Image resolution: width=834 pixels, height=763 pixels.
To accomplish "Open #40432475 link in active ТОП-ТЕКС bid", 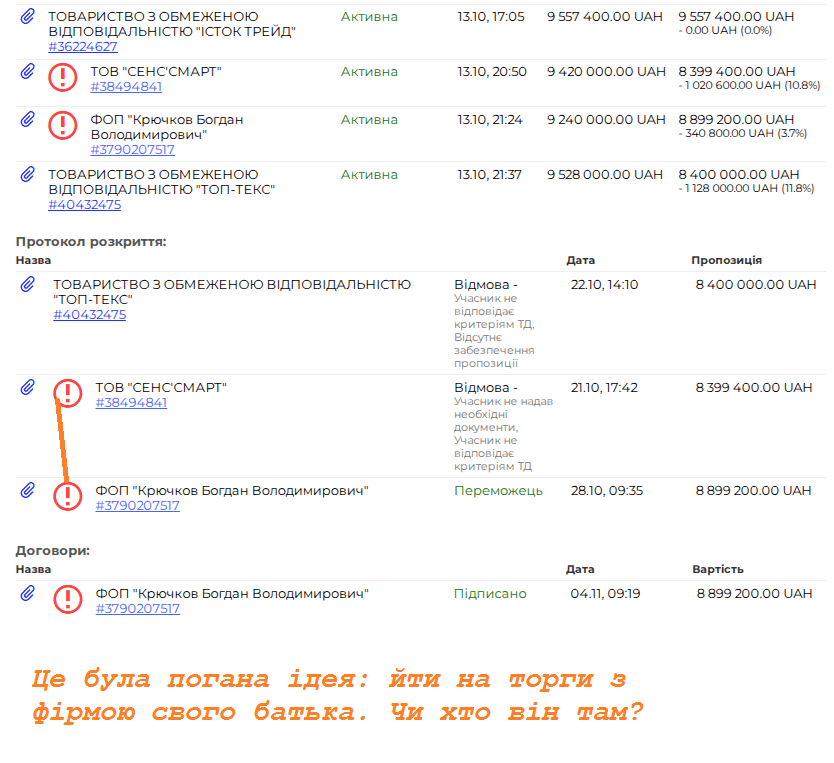I will [x=85, y=205].
